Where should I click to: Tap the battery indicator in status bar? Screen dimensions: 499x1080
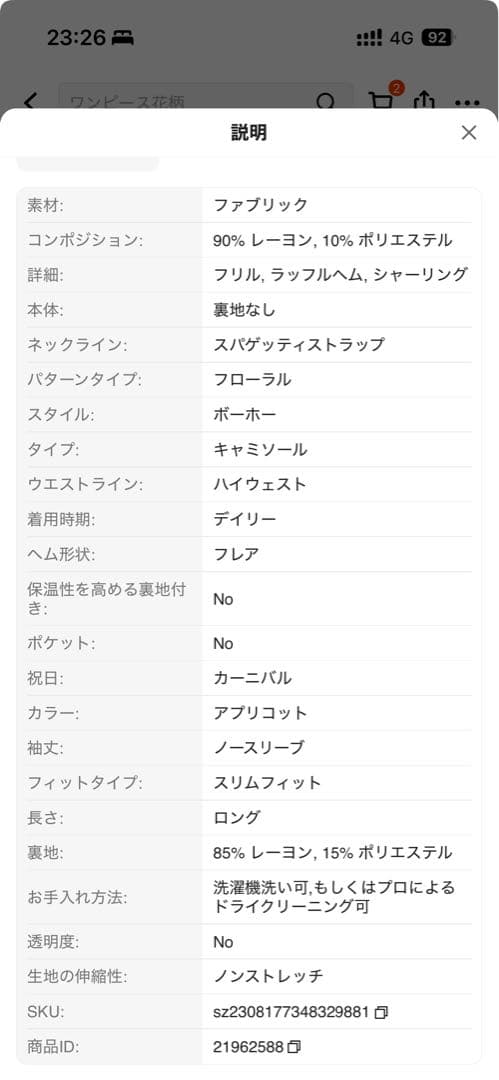[438, 37]
